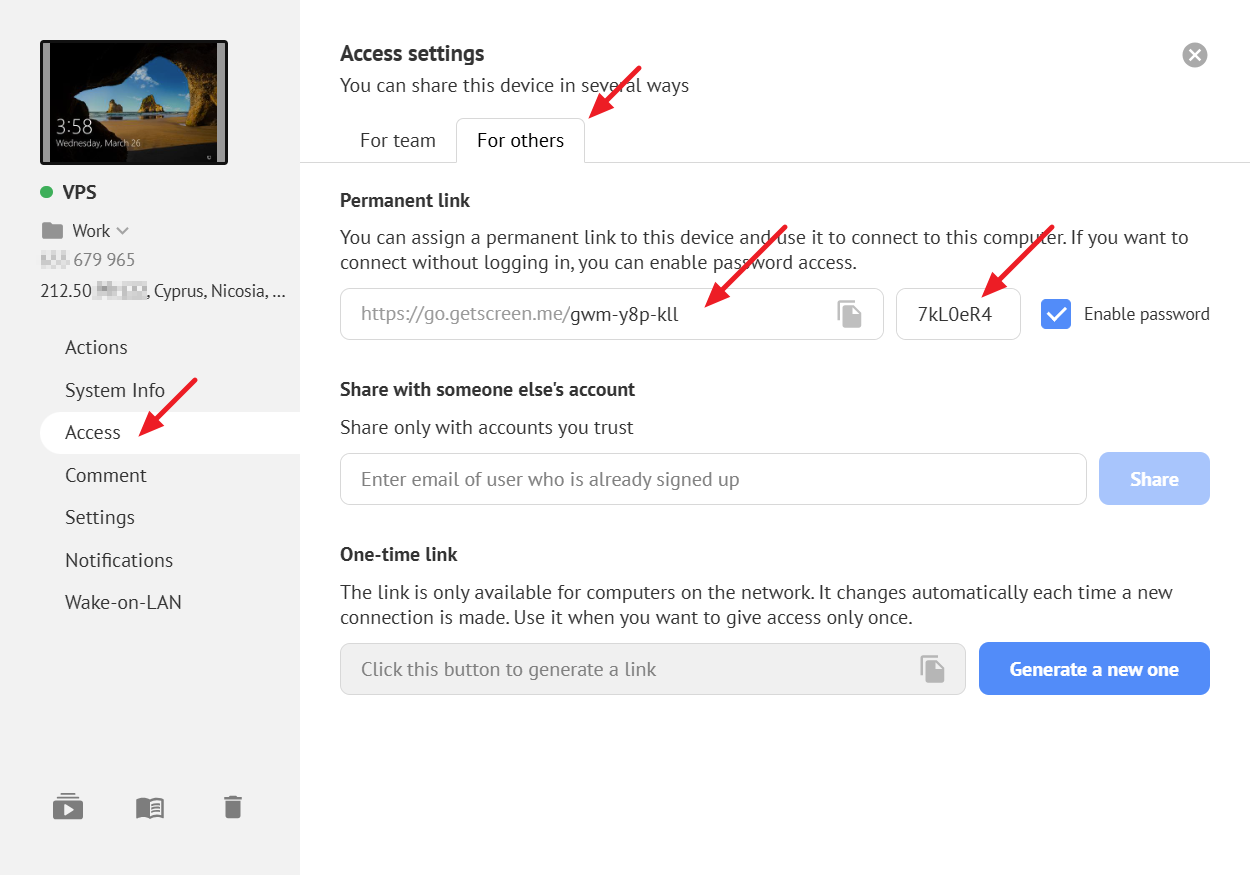Select the For others tab

(x=520, y=140)
